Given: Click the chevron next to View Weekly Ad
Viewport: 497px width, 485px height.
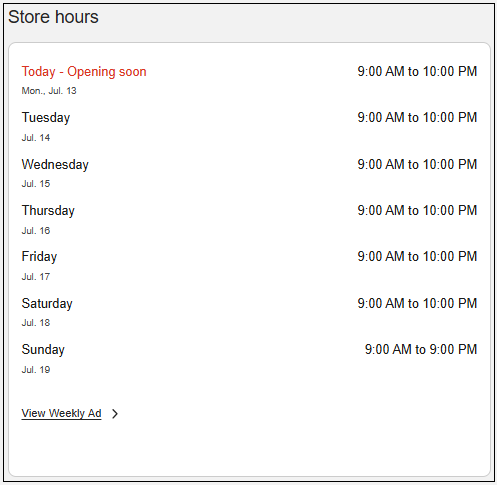Looking at the screenshot, I should 115,414.
